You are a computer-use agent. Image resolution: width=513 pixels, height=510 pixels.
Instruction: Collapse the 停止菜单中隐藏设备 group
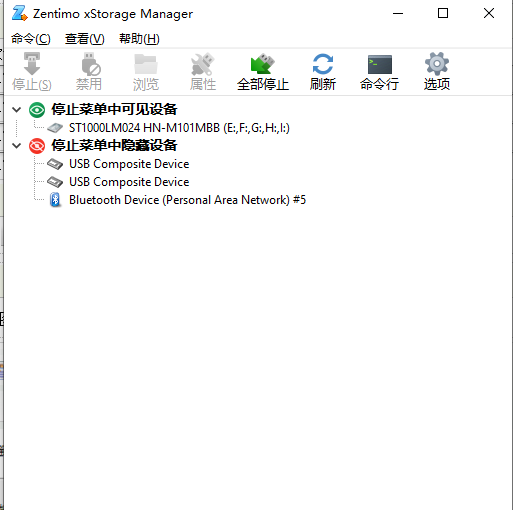pyautogui.click(x=16, y=145)
